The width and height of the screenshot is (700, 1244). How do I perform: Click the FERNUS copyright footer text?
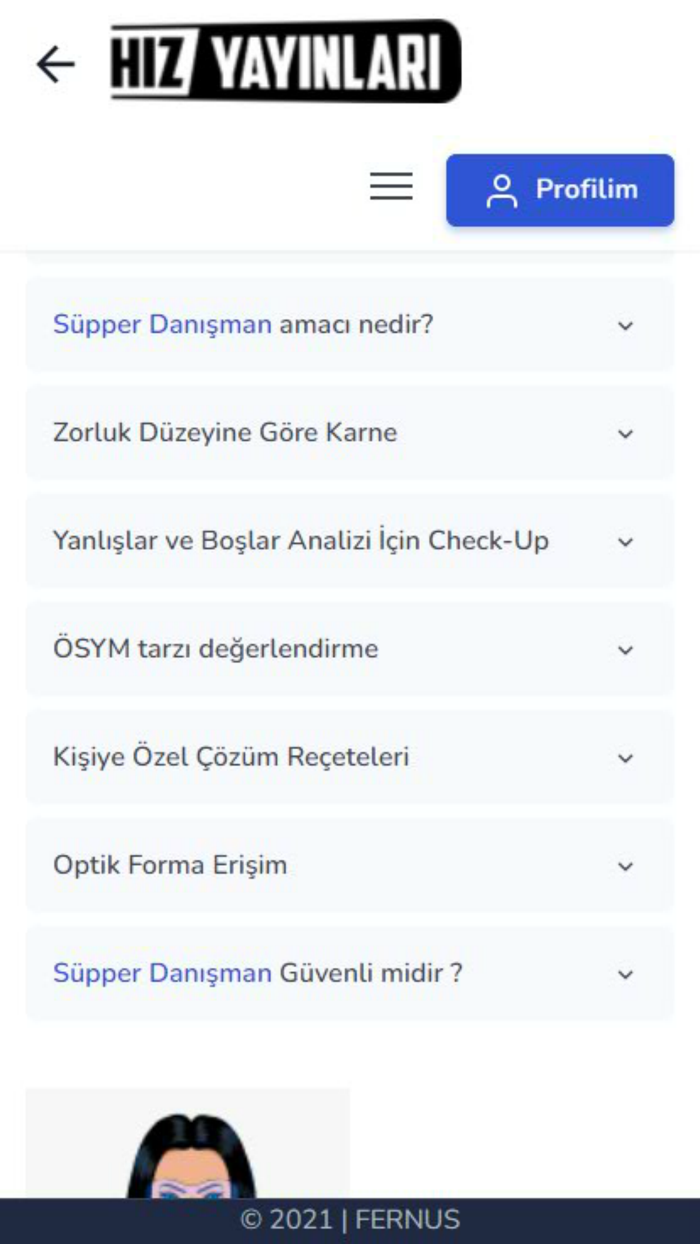pos(350,1220)
